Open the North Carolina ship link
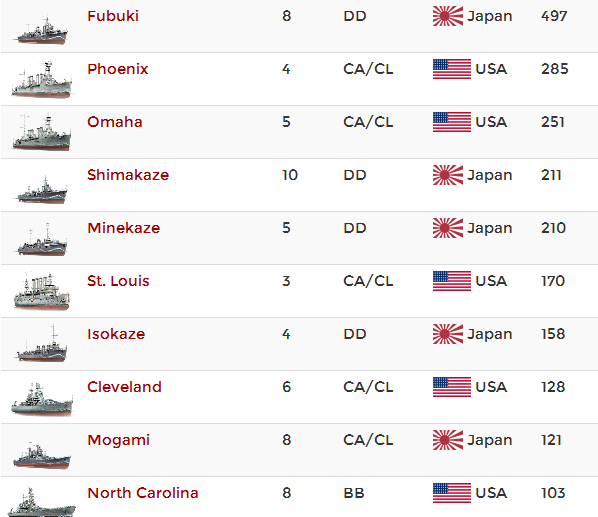Viewport: 598px width, 517px height. click(x=143, y=493)
